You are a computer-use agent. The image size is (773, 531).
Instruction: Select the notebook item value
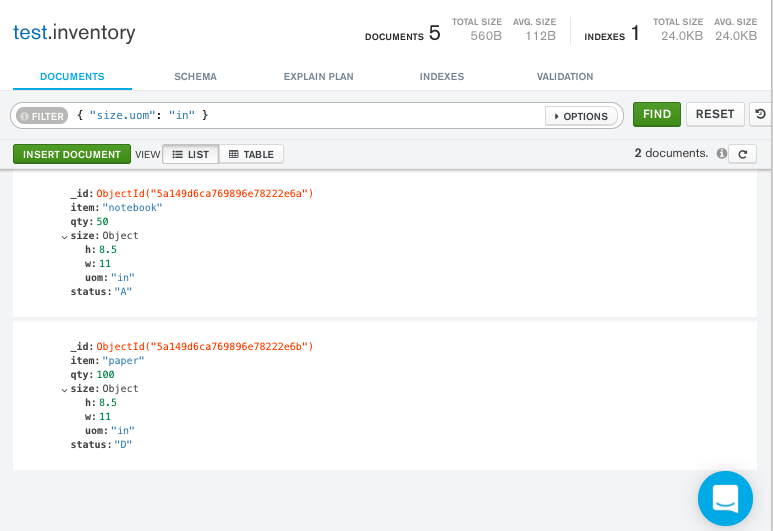point(132,208)
